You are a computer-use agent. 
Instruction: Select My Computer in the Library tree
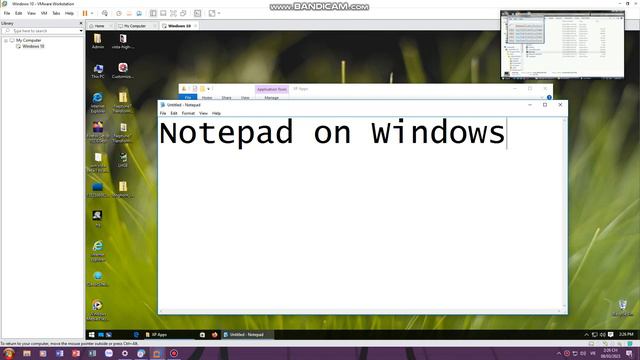(29, 40)
